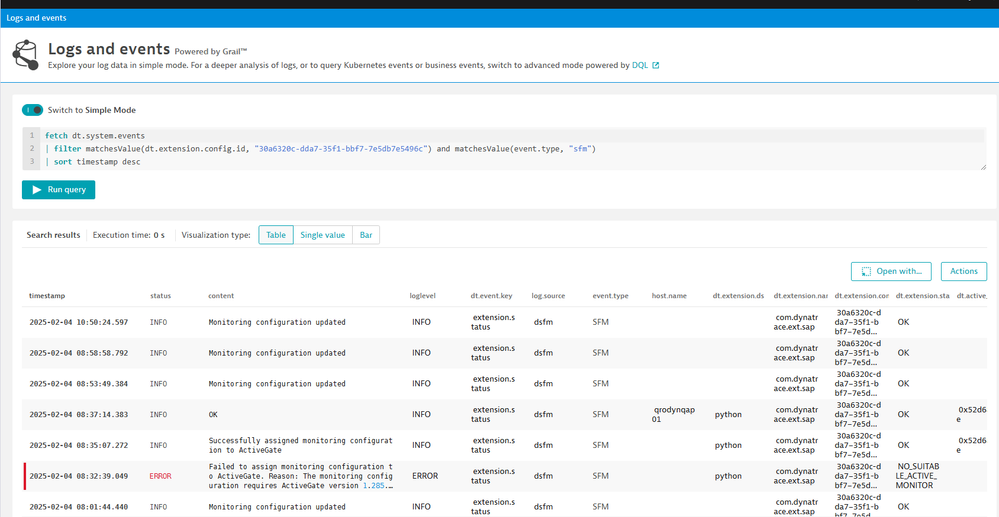Click the query editor resize handle
The image size is (999, 517).
pos(982,166)
